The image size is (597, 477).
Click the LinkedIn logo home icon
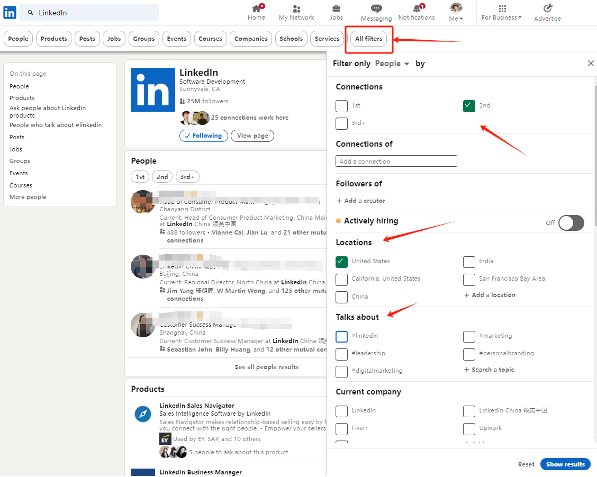10,13
